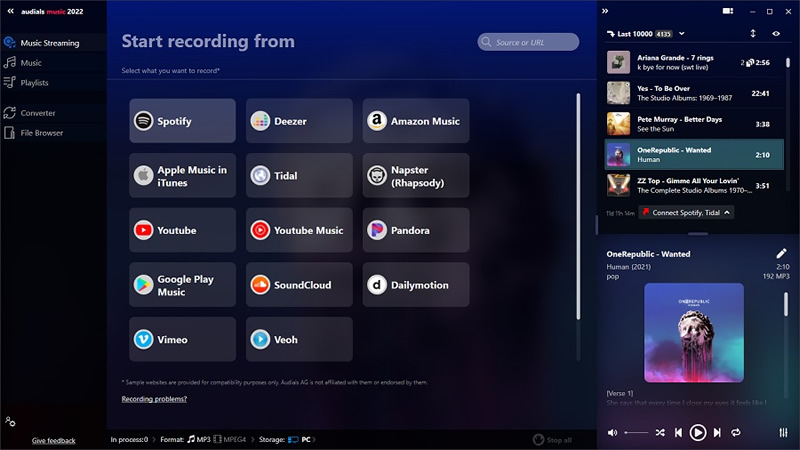Select Napster (Rhapsody) tile
800x450 pixels.
[416, 176]
